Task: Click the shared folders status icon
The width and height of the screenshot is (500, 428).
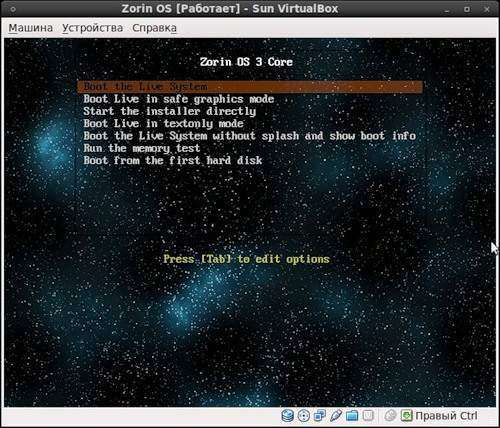Action: coord(352,415)
